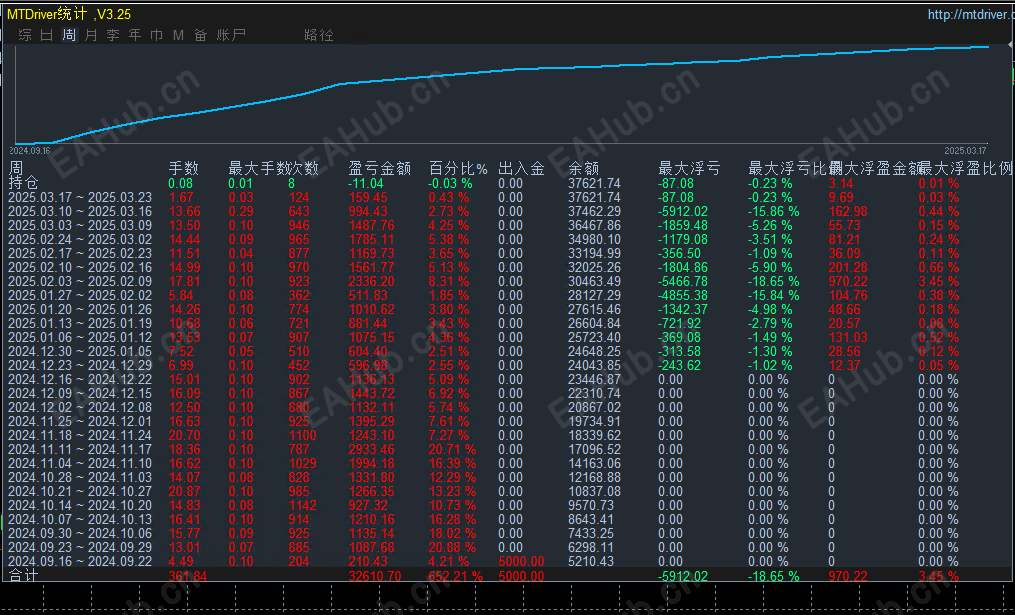Image resolution: width=1015 pixels, height=615 pixels.
Task: Select week row 2025.01.06 ~ 2025.01.12
Action: tap(80, 337)
